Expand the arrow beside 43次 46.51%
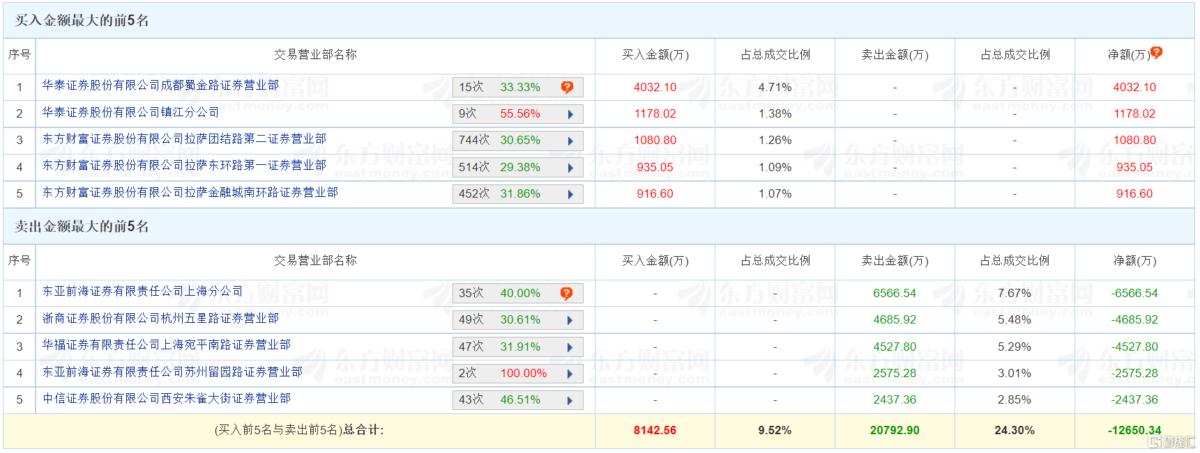The image size is (1200, 453). 570,400
